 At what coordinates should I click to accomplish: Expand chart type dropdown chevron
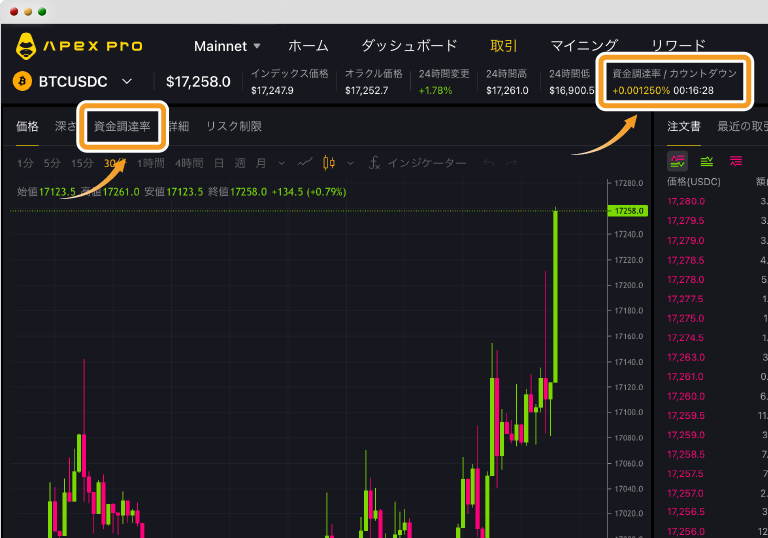(350, 163)
